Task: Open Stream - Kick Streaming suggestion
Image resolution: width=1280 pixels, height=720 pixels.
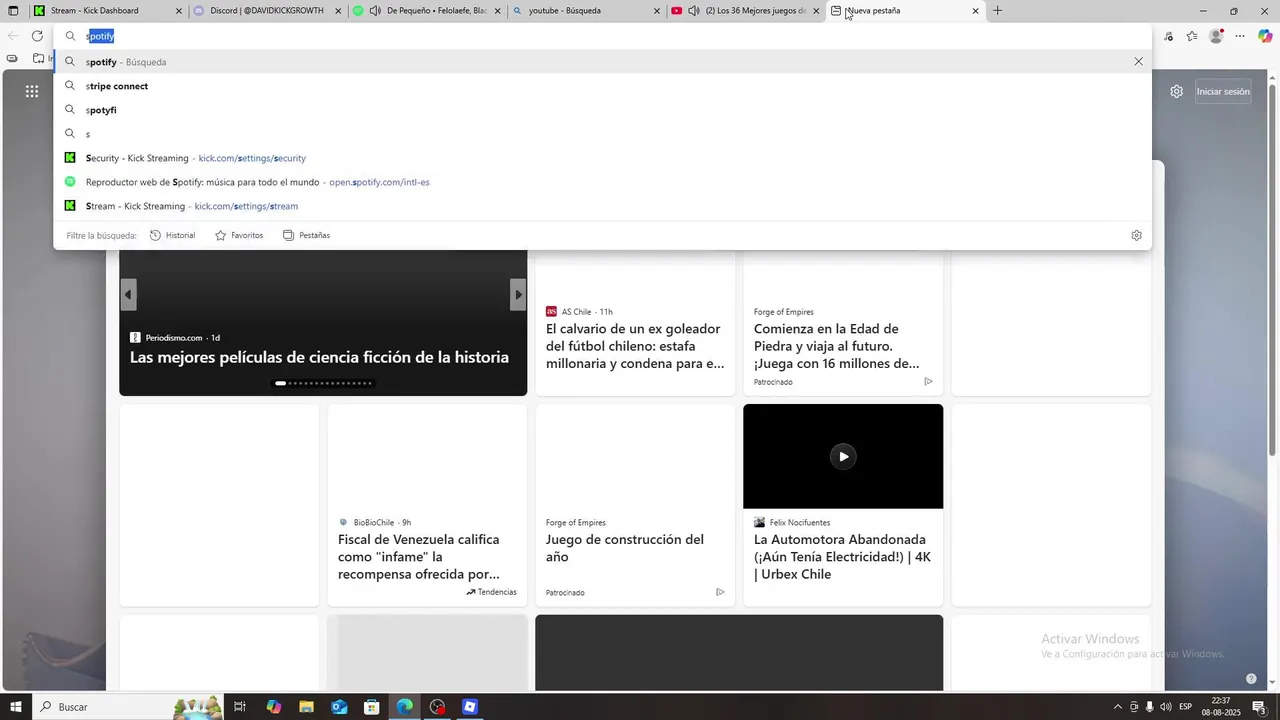Action: pyautogui.click(x=602, y=206)
